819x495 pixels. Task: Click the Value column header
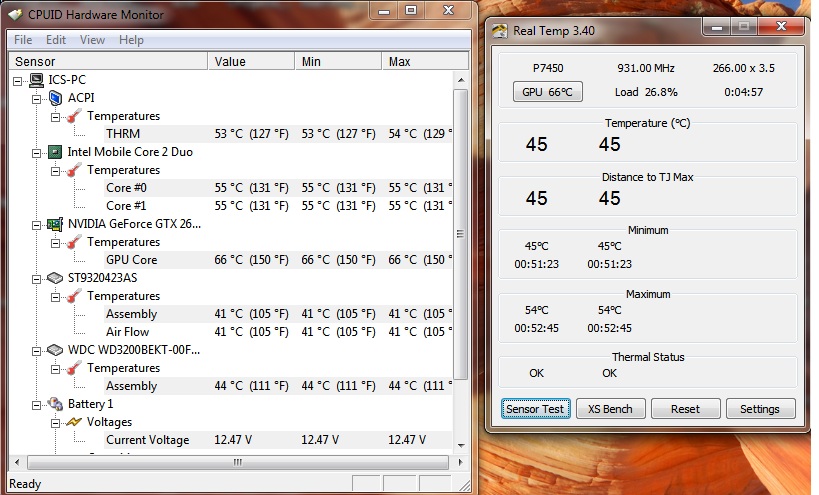pyautogui.click(x=251, y=61)
